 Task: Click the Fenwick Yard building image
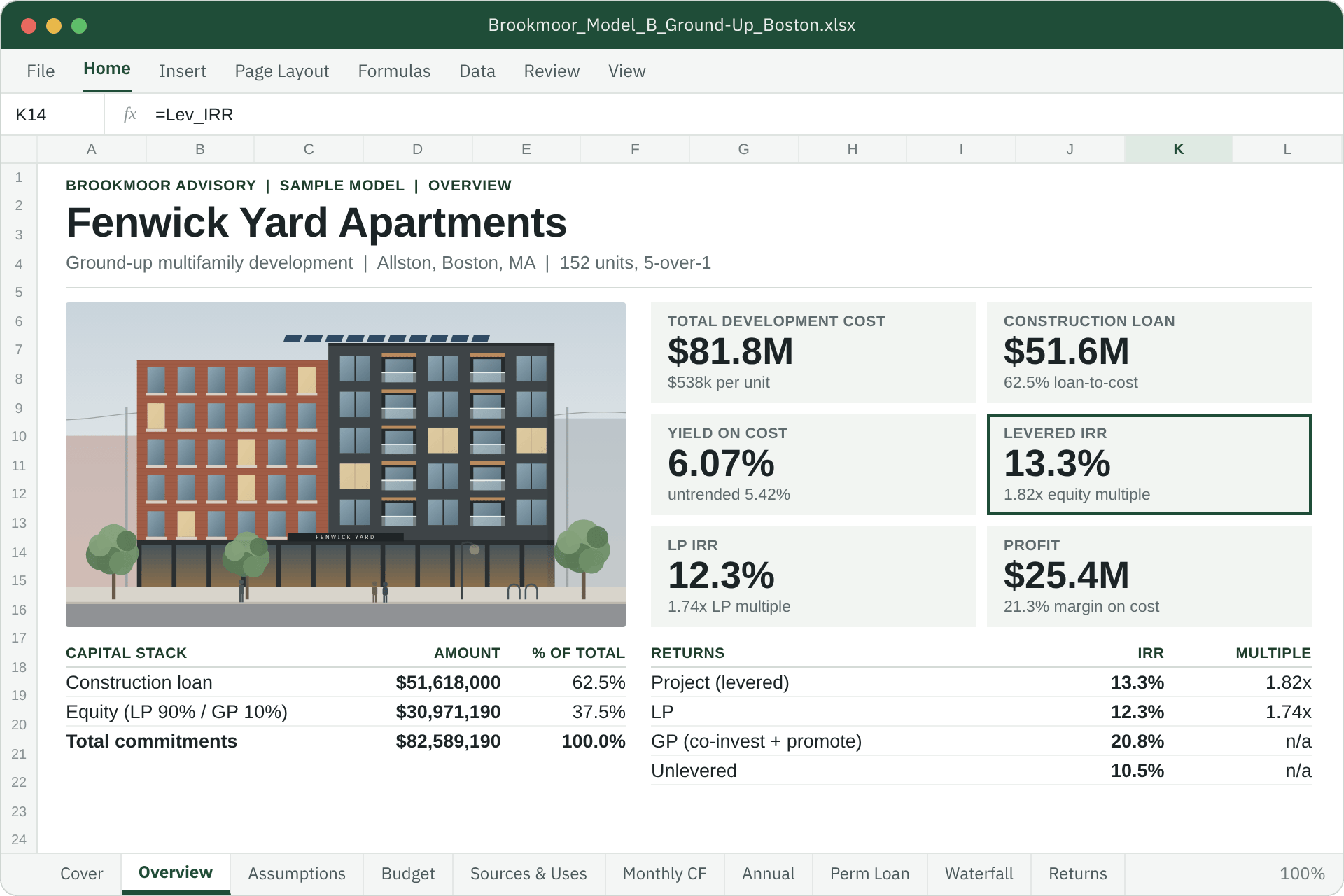coord(346,465)
